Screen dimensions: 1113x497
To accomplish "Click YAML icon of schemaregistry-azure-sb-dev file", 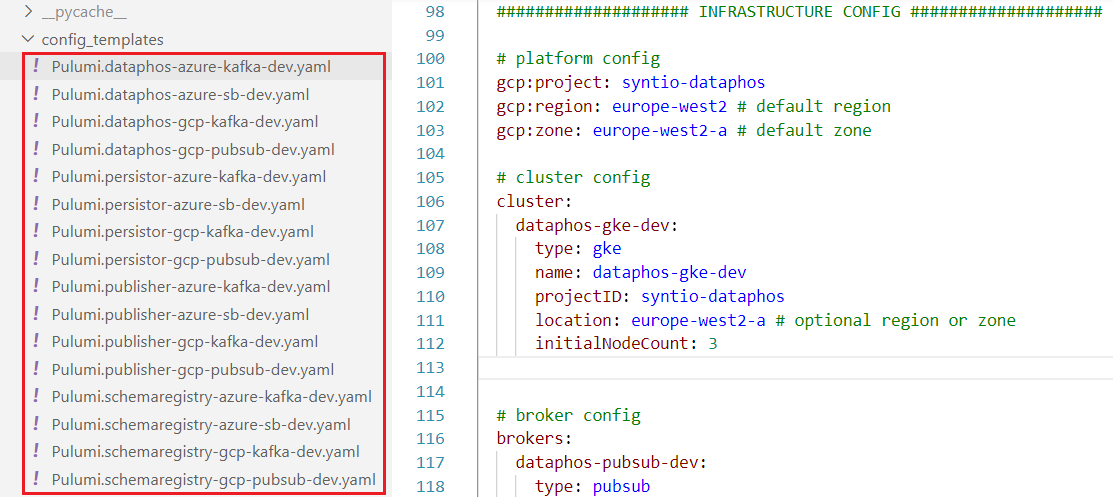I will pos(36,425).
